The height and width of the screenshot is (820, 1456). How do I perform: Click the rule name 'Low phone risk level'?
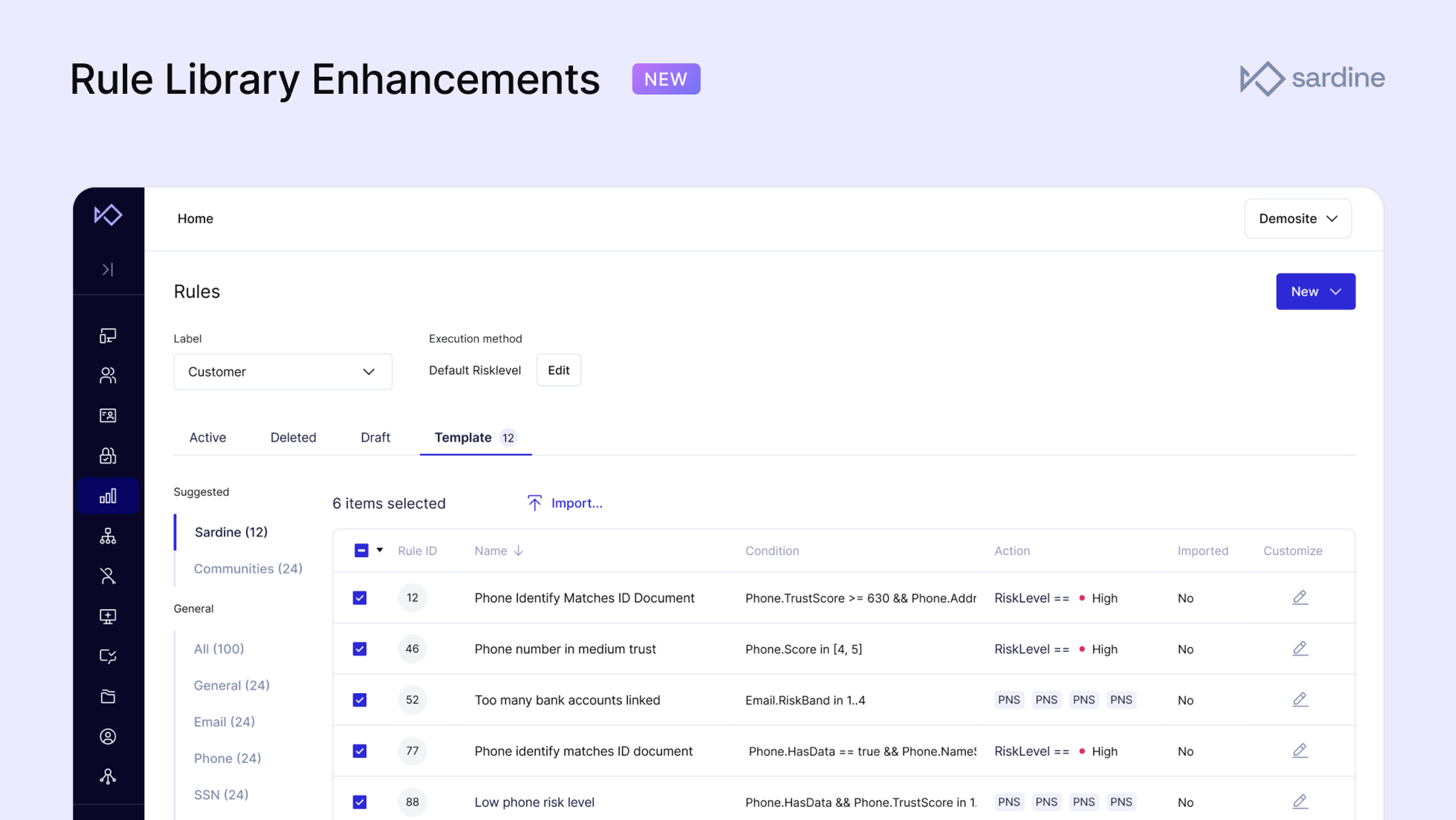534,802
